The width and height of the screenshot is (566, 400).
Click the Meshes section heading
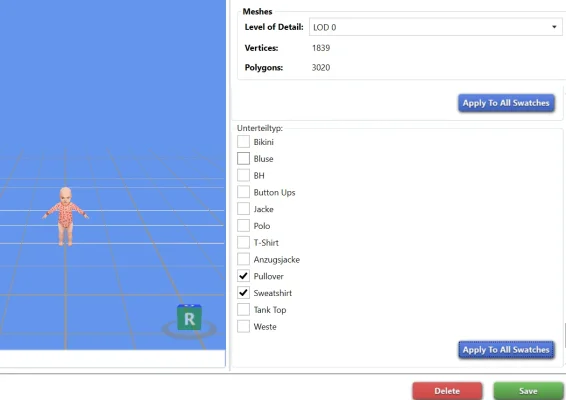coord(257,12)
